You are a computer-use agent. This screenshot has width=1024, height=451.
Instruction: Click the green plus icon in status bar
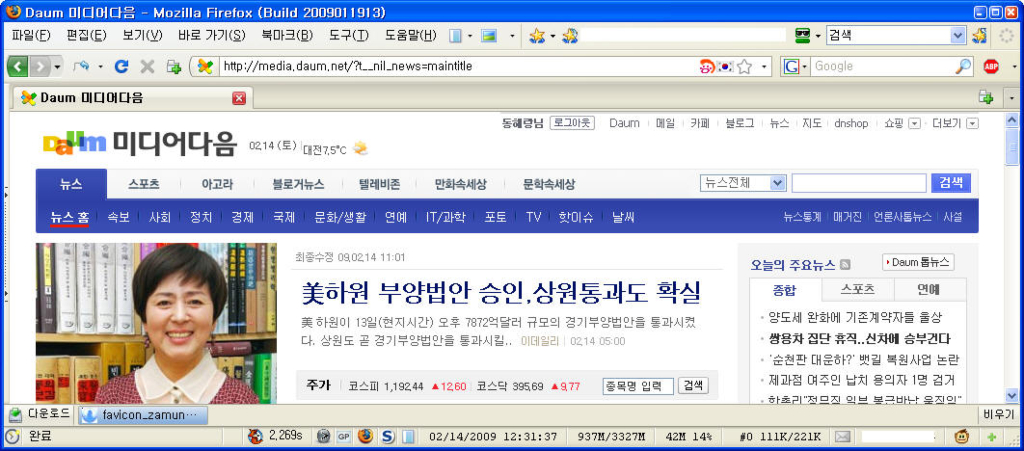(992, 436)
